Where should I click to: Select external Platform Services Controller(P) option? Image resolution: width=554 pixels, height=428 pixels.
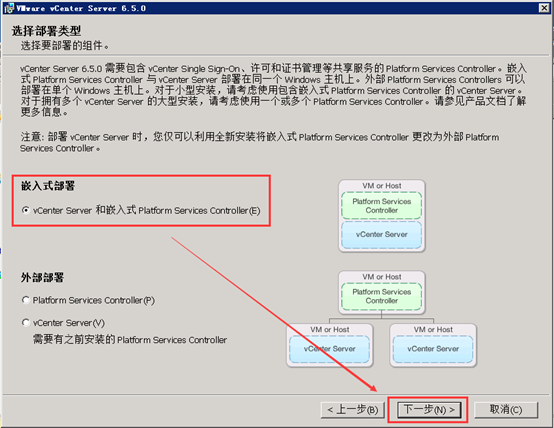click(x=26, y=300)
